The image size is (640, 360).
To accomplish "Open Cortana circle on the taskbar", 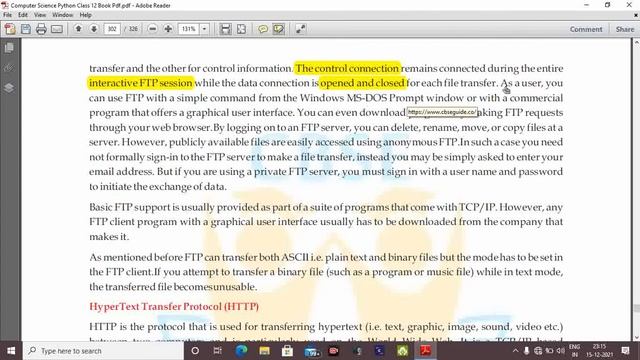I will coord(195,351).
